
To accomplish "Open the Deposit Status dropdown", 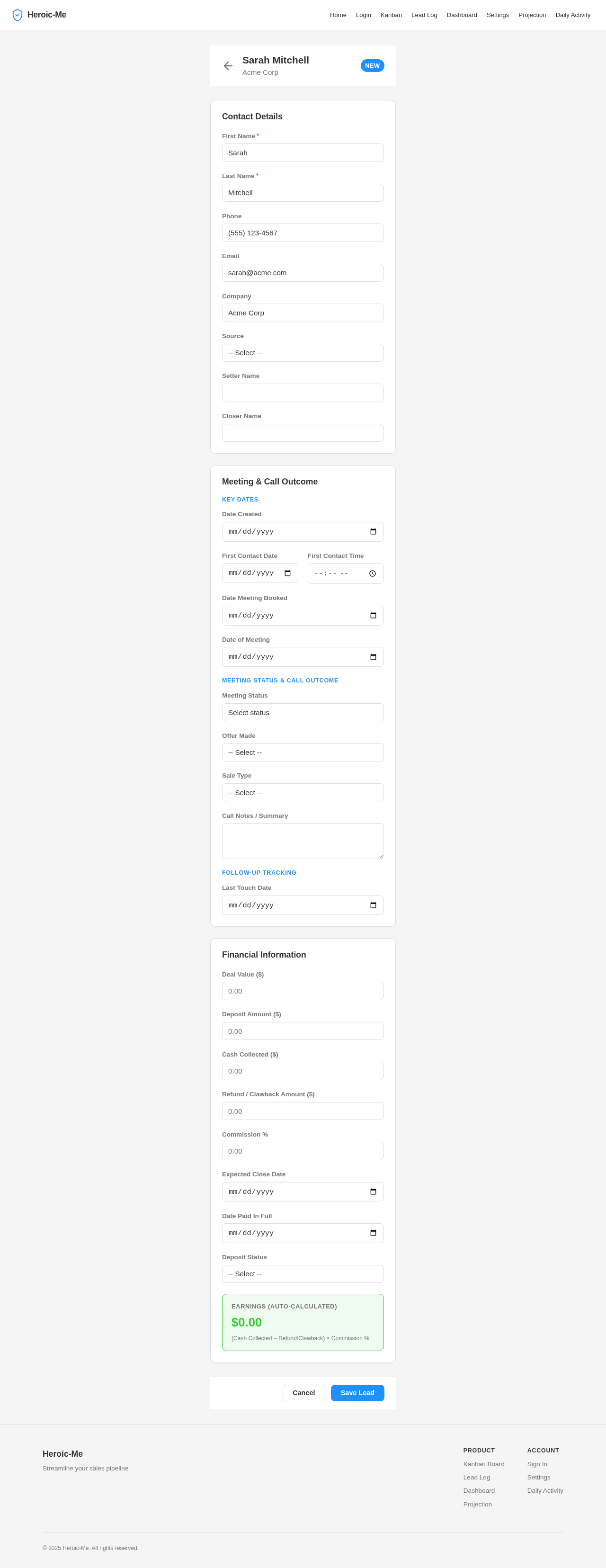I will 303,1274.
